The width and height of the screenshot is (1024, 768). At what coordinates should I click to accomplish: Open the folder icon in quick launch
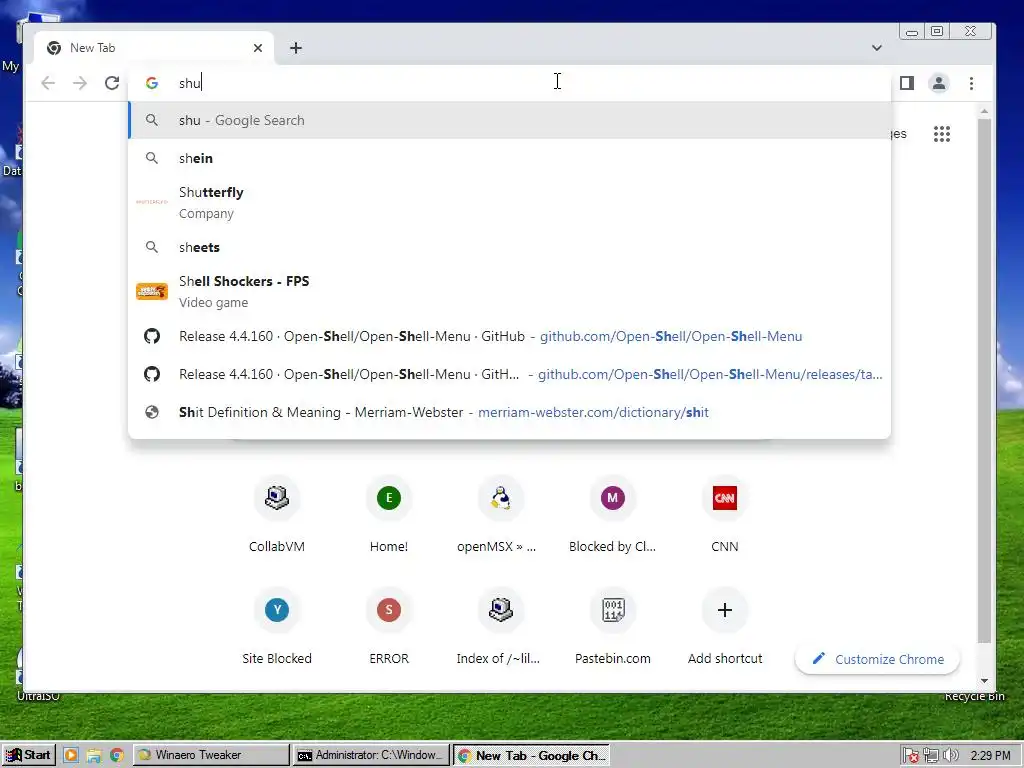[94, 756]
